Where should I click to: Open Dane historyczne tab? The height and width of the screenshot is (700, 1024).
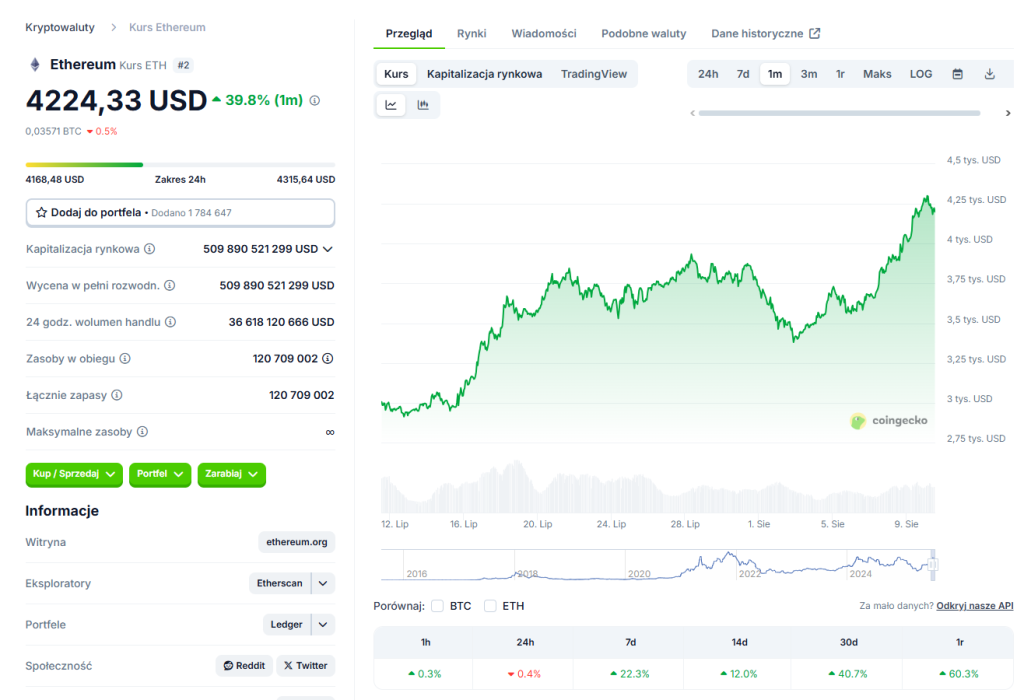pyautogui.click(x=765, y=33)
